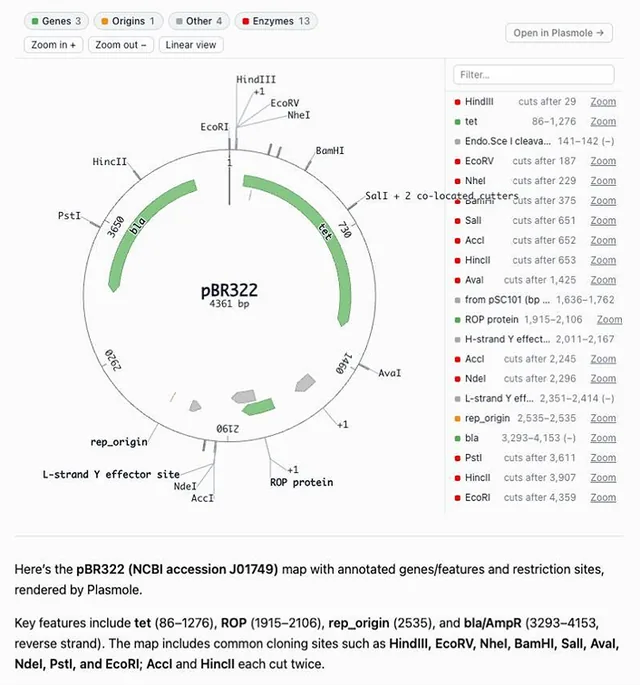
Task: Toggle the Other 4 filter chip
Action: (199, 21)
